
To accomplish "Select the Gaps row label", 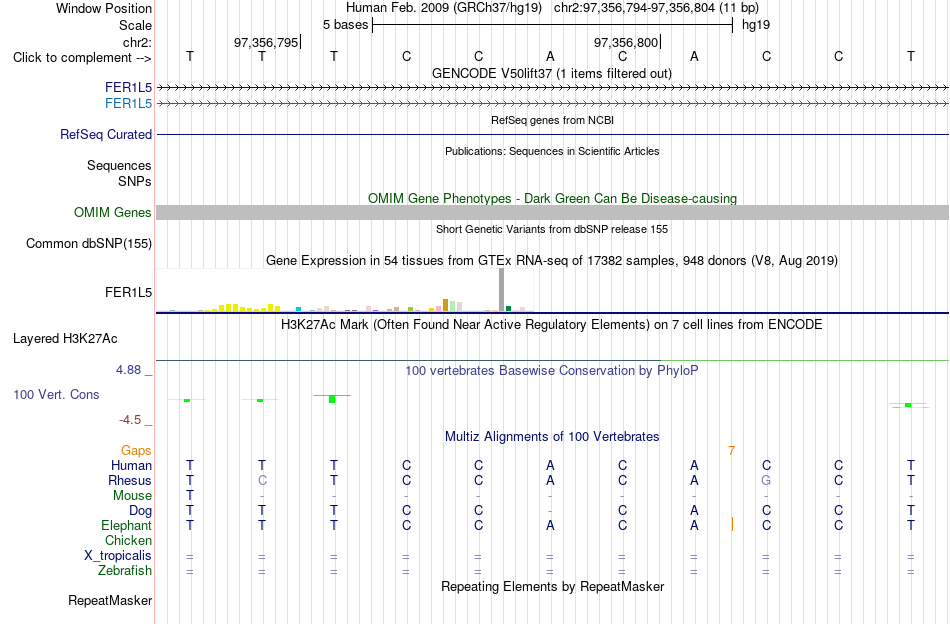I will click(136, 450).
